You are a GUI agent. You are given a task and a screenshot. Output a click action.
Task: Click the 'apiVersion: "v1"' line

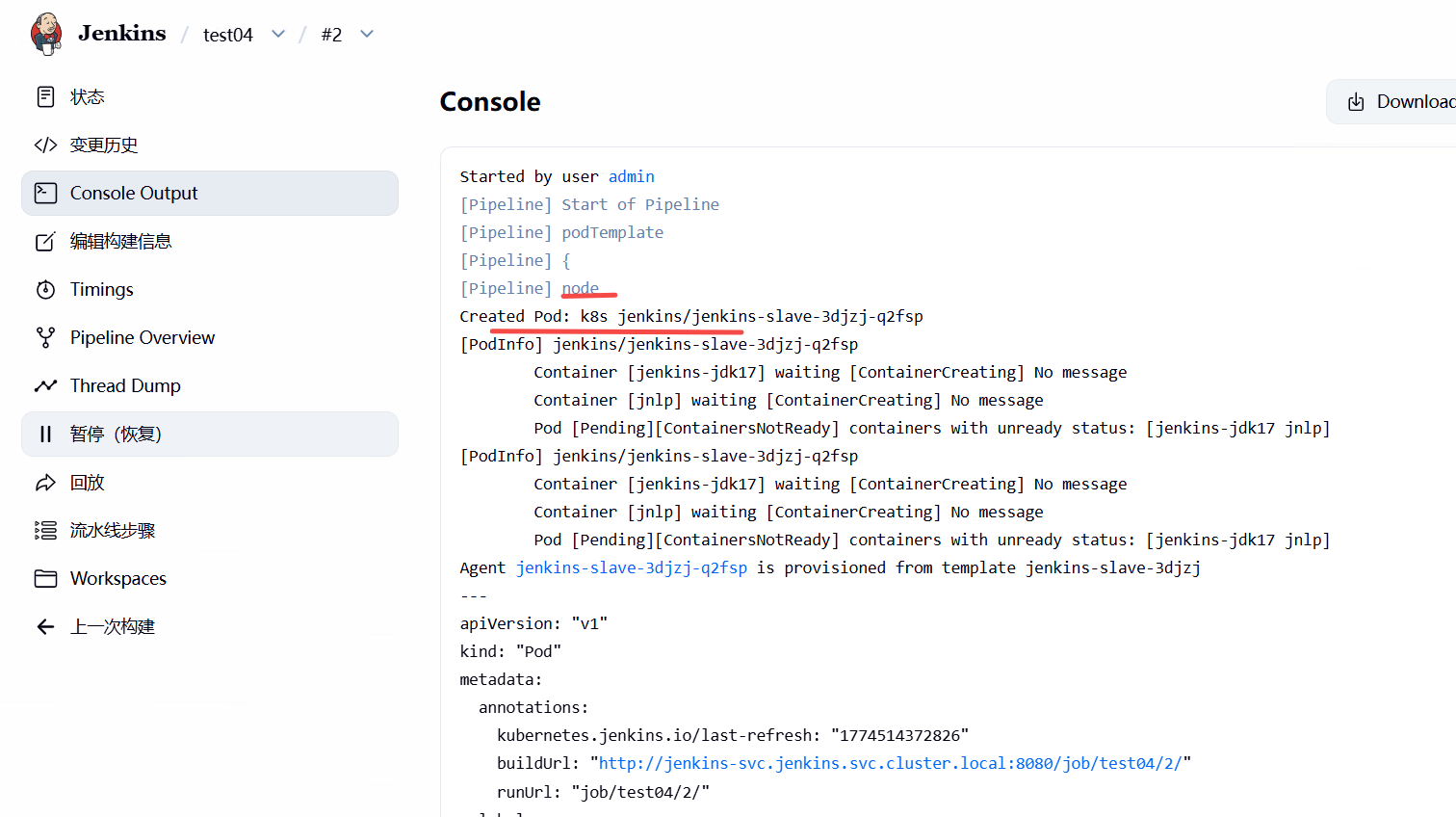533,623
